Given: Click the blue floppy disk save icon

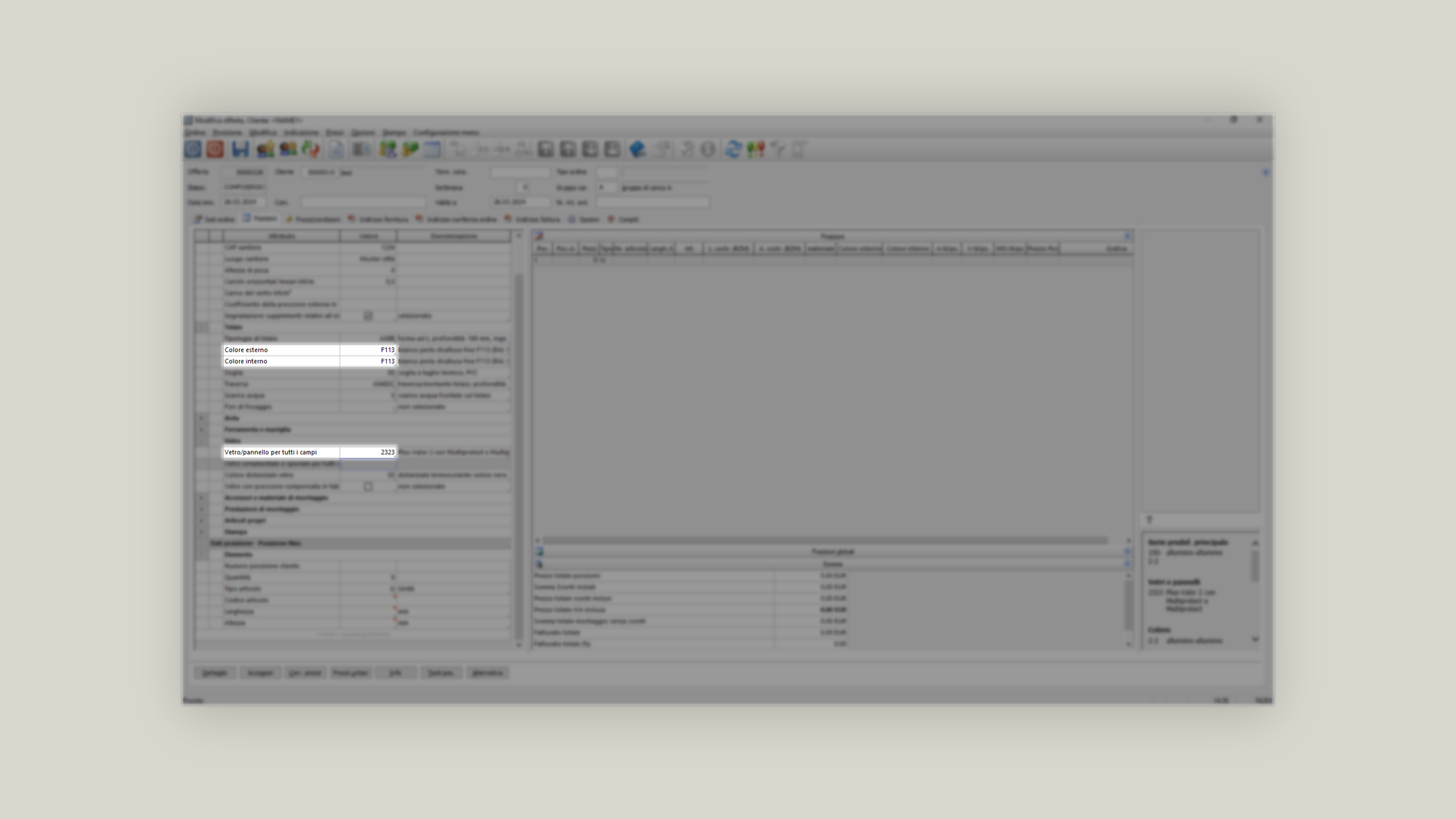Looking at the screenshot, I should (240, 149).
